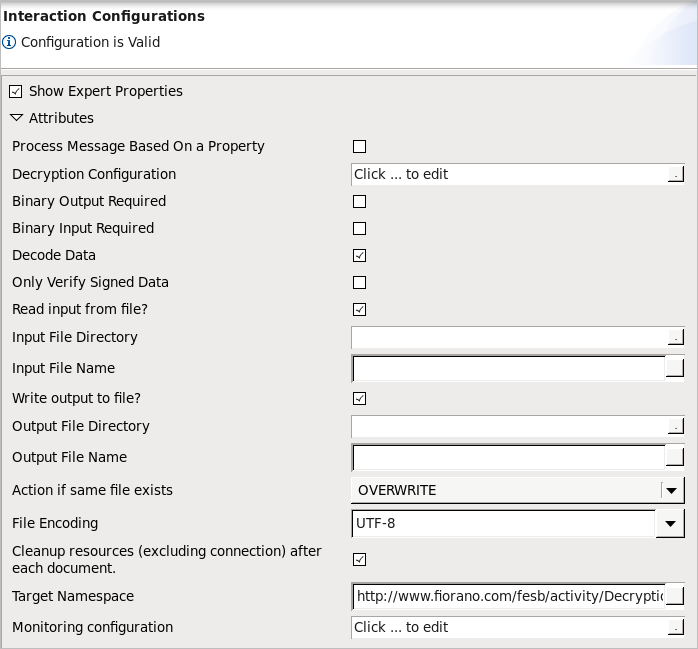Click the button beside Input File Name field
This screenshot has width=698, height=649.
675,368
